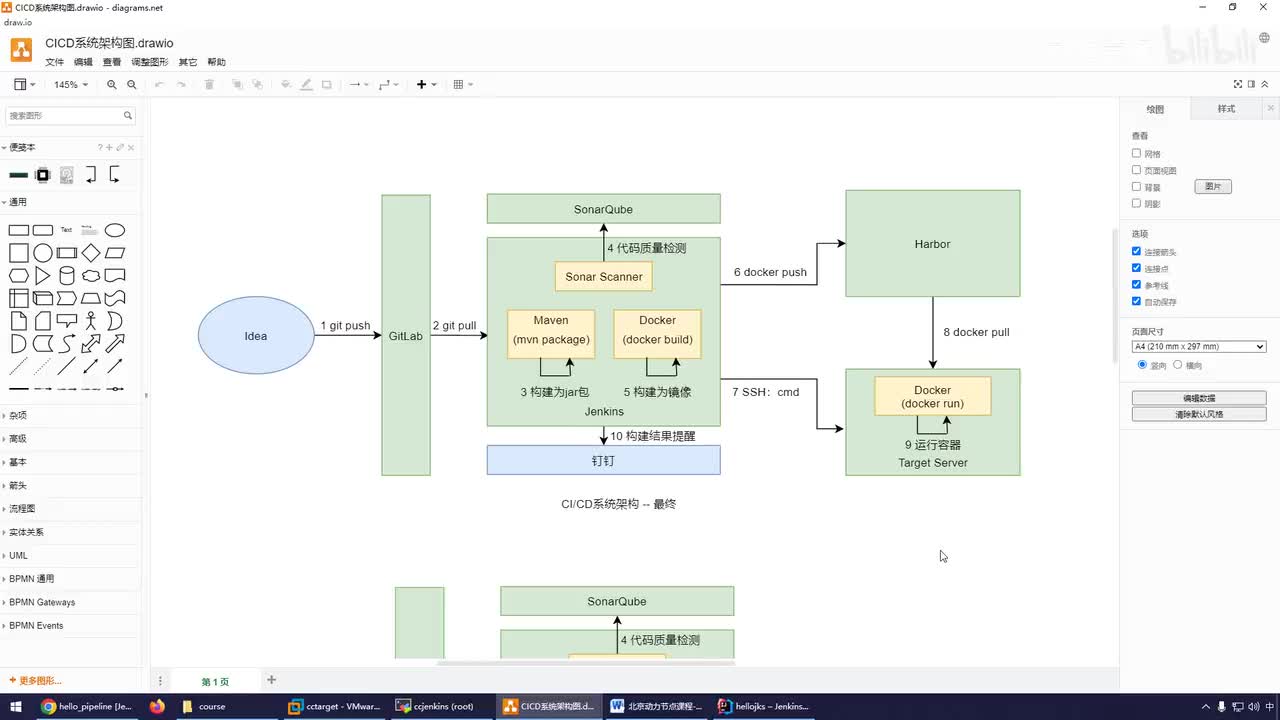
Task: Select the triangle shape in 通用 palette
Action: coord(43,276)
